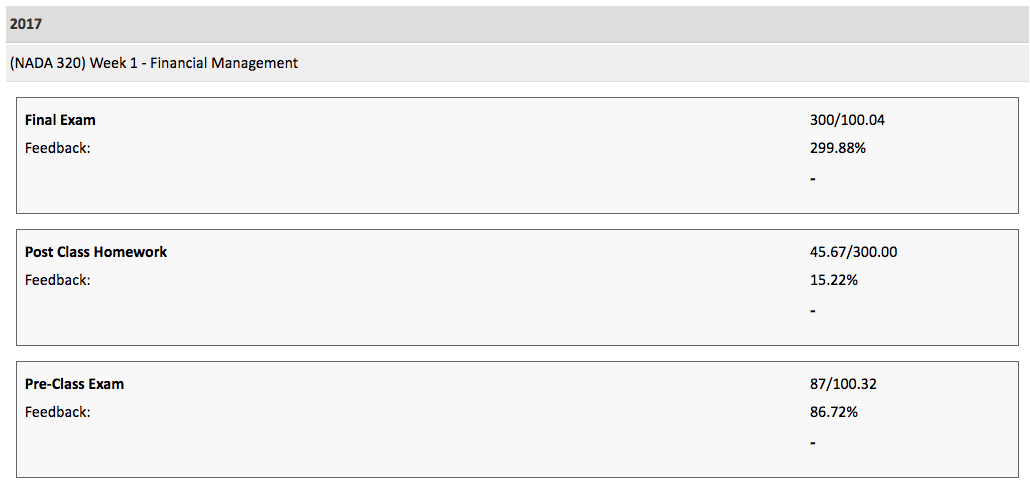Expand the NADA 320 Financial Management row
Screen dimensions: 1030x489
(x=154, y=63)
